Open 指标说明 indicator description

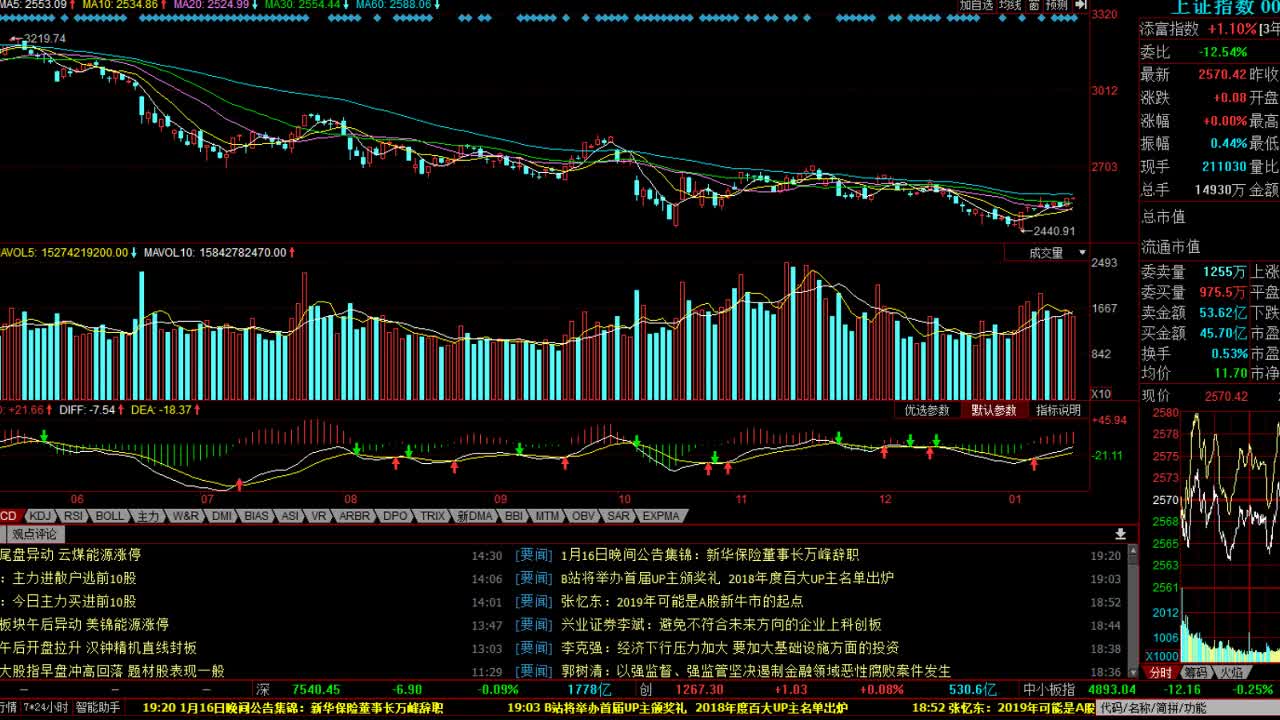(x=1058, y=410)
